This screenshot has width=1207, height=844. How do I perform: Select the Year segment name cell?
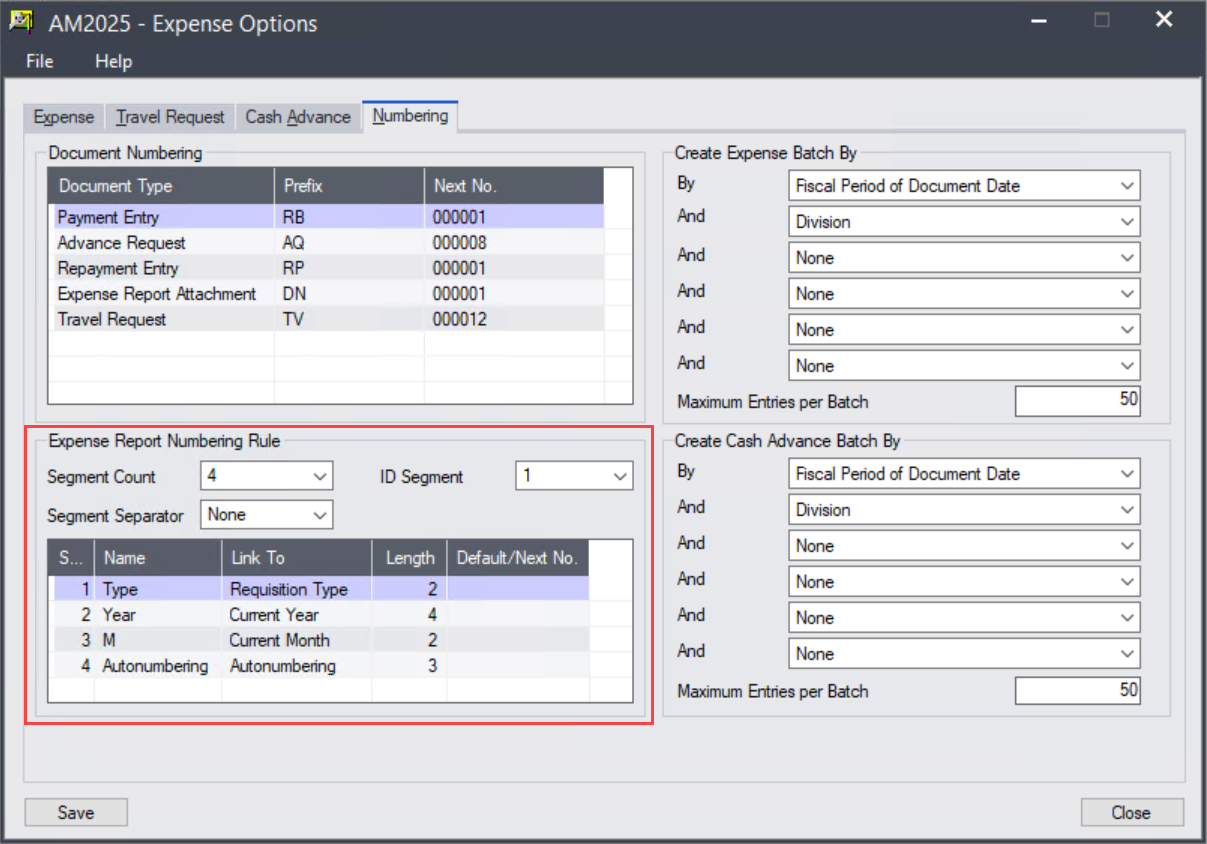pyautogui.click(x=158, y=615)
